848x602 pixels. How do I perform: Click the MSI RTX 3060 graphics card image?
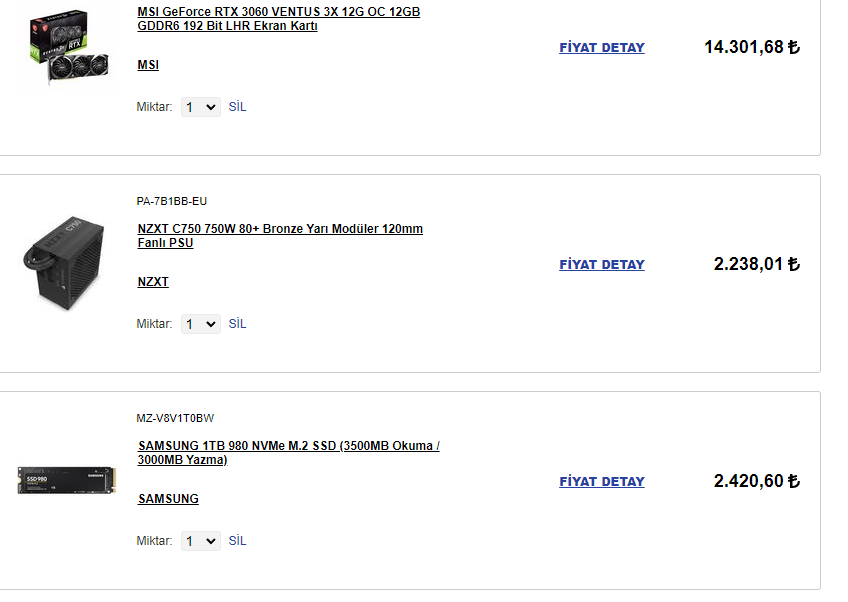click(68, 48)
